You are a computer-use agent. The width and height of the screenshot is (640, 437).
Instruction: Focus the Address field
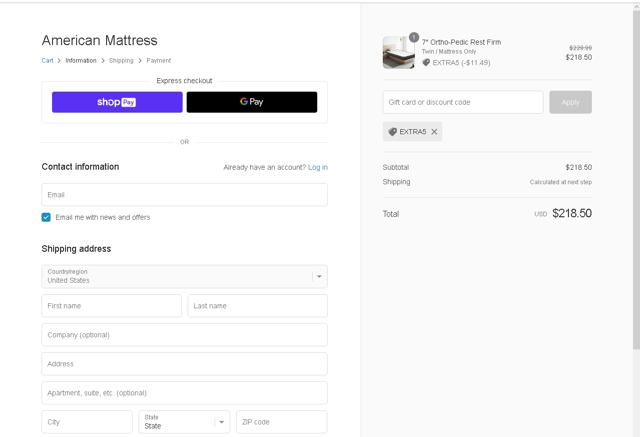[x=184, y=364]
